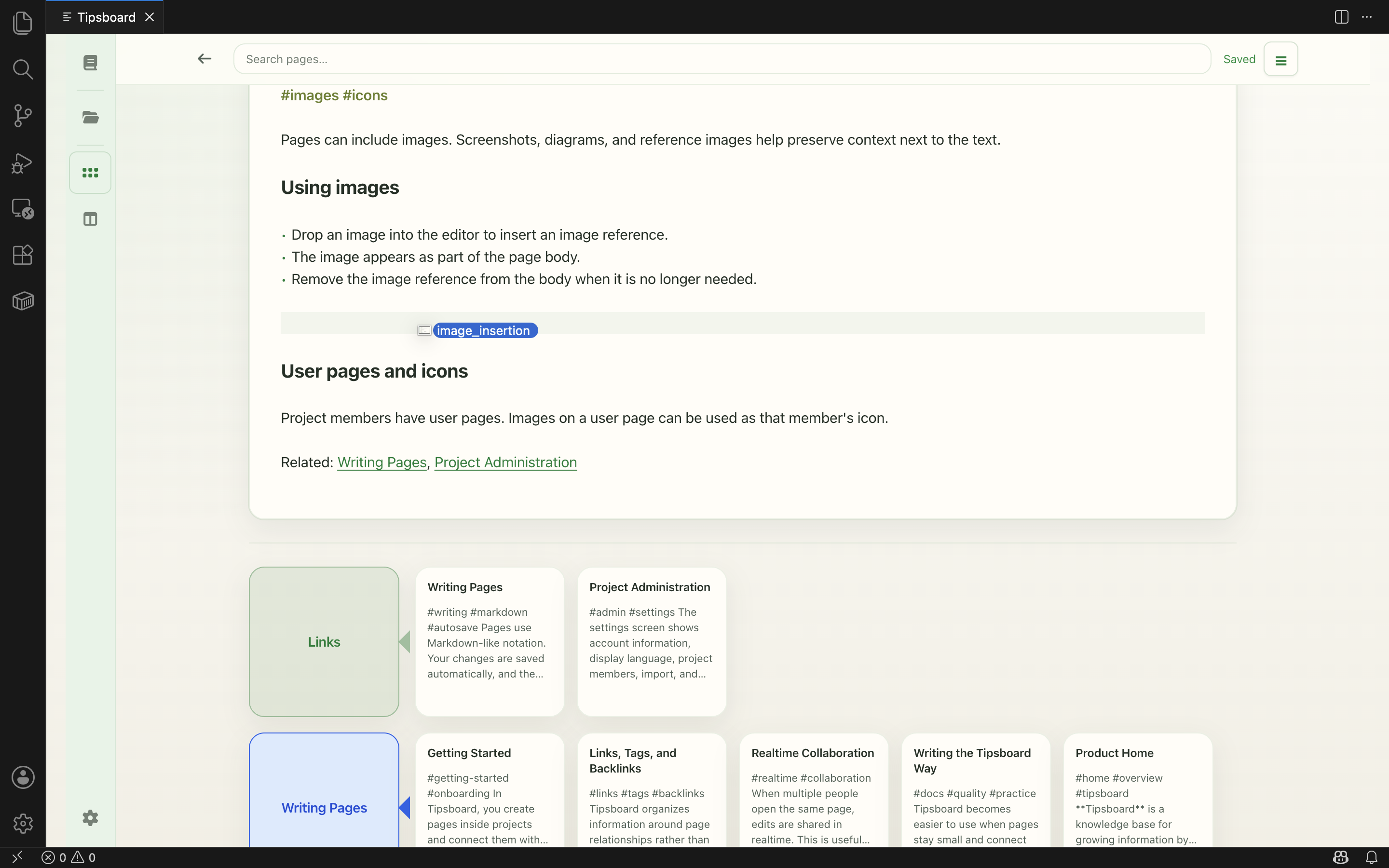Image resolution: width=1389 pixels, height=868 pixels.
Task: Click the User pages and icons heading
Action: coord(374,371)
